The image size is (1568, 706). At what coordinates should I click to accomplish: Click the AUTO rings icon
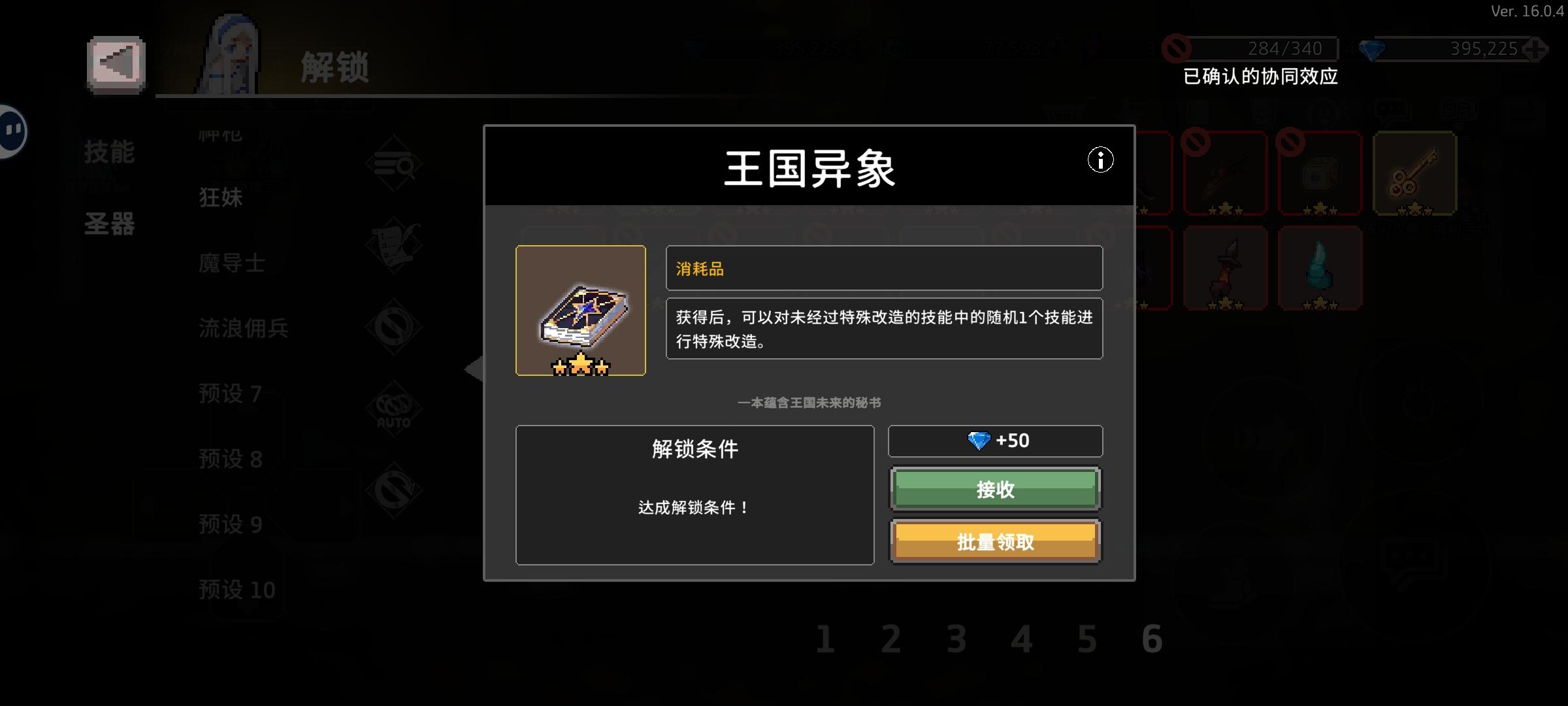point(394,409)
